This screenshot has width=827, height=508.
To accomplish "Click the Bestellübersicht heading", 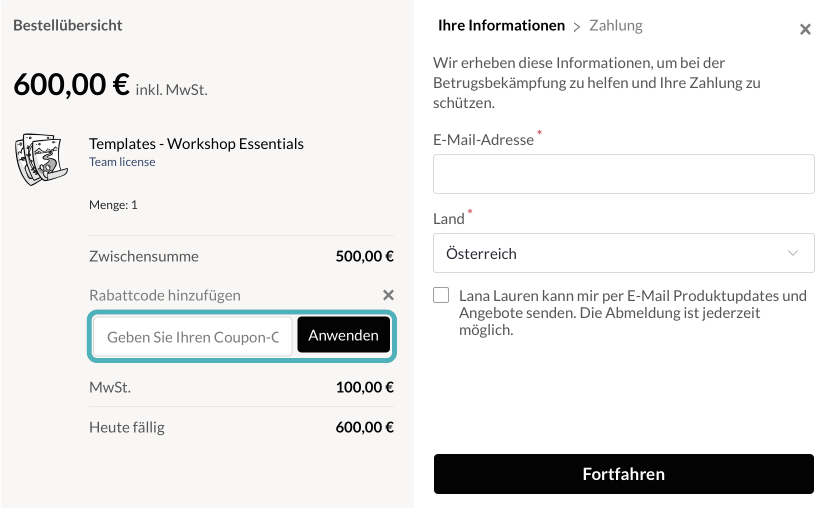I will [68, 25].
